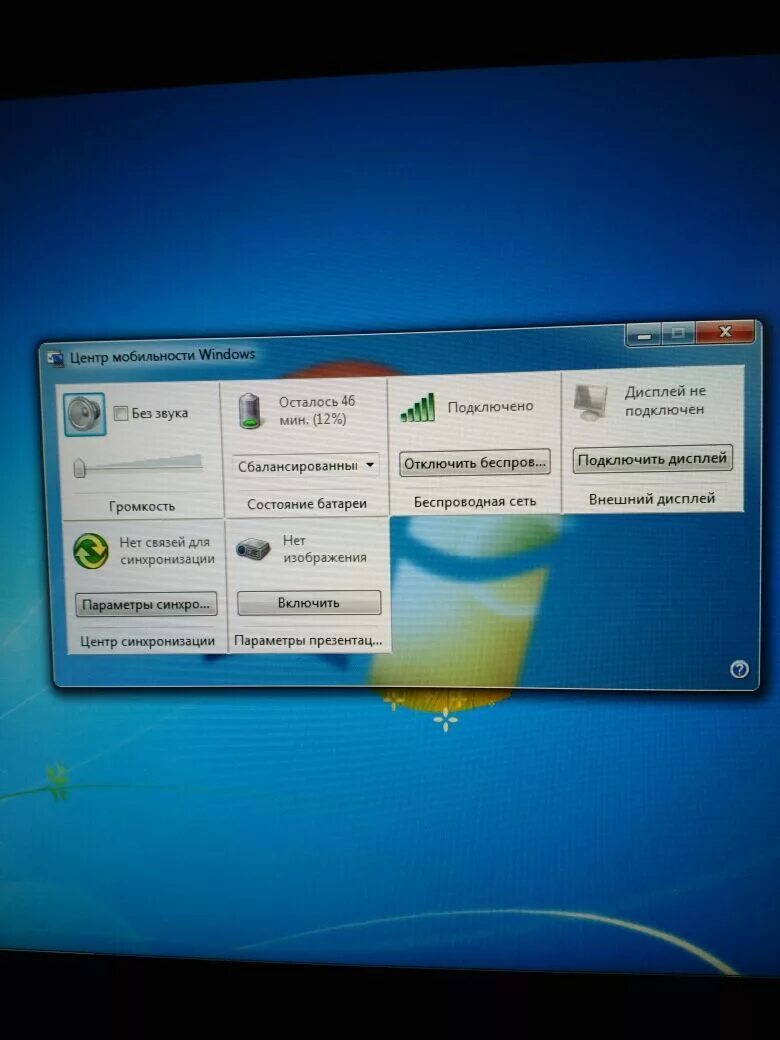The width and height of the screenshot is (780, 1040).
Task: Click the volume slider handle
Action: [80, 468]
